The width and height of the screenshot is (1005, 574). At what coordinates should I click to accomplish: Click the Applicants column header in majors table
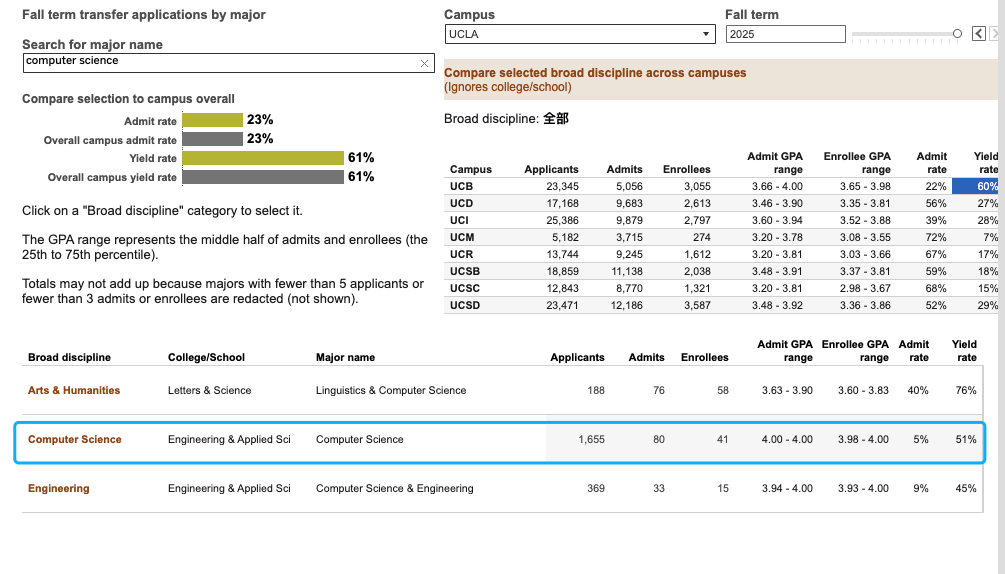pos(577,357)
